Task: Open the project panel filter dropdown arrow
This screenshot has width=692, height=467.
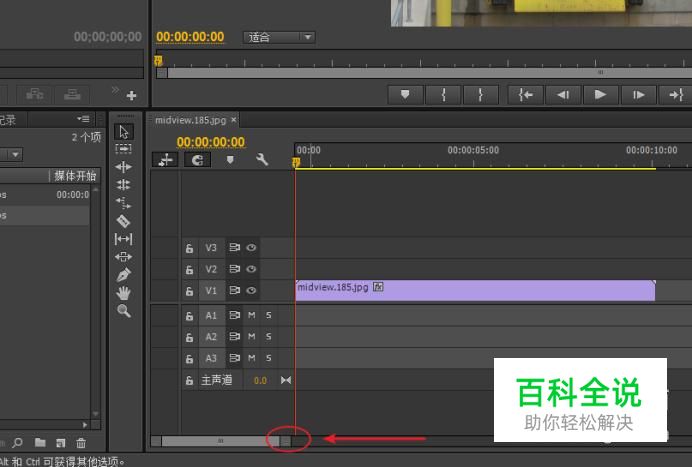Action: 15,154
